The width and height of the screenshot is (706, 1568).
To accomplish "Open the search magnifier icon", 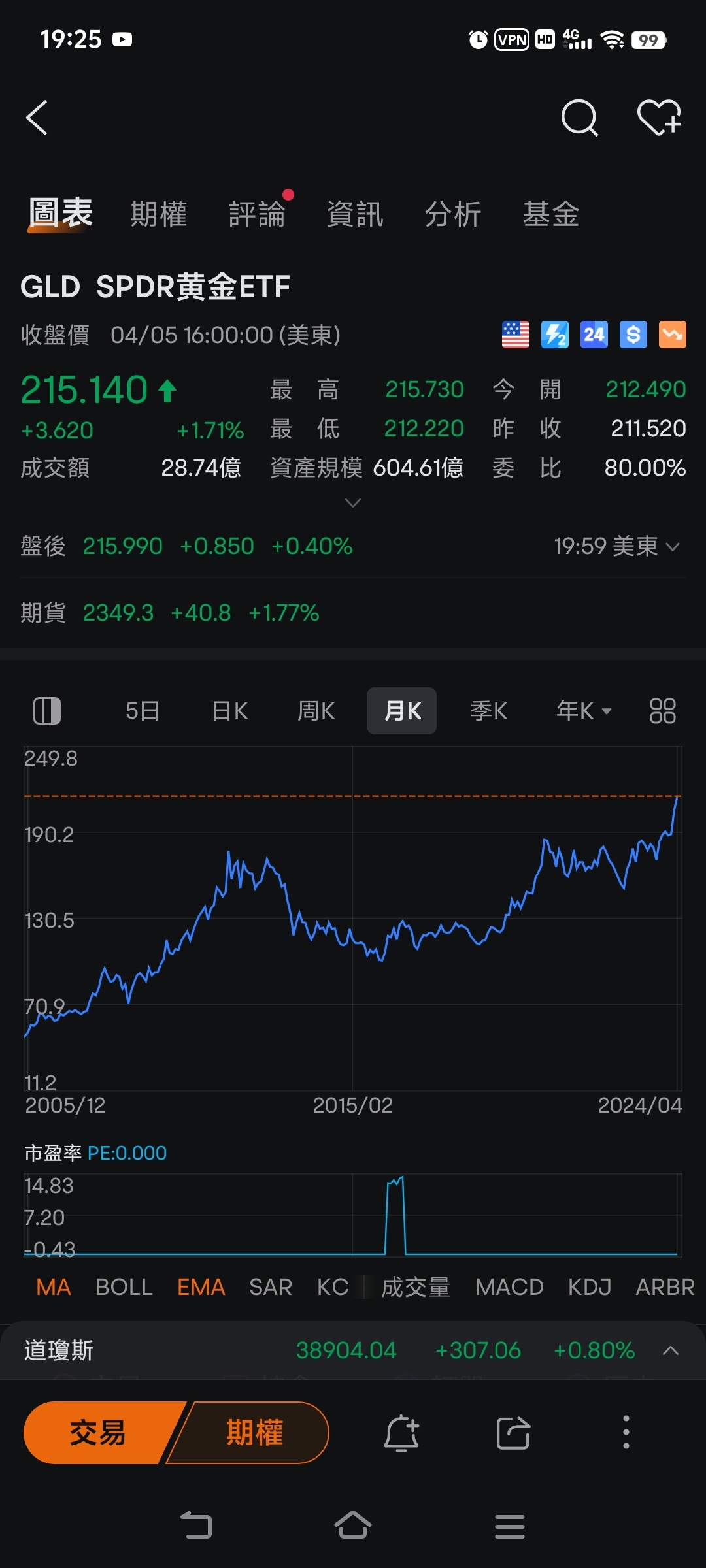I will pyautogui.click(x=580, y=118).
